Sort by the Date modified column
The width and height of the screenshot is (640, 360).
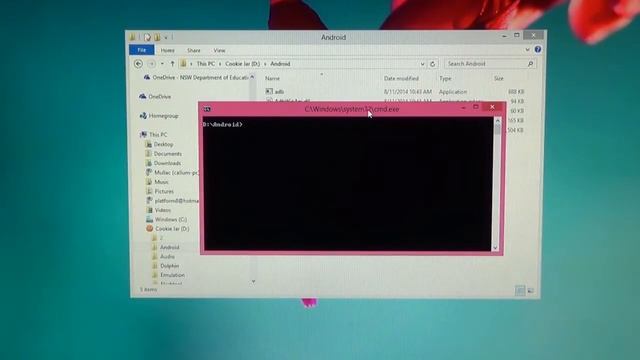coord(401,78)
